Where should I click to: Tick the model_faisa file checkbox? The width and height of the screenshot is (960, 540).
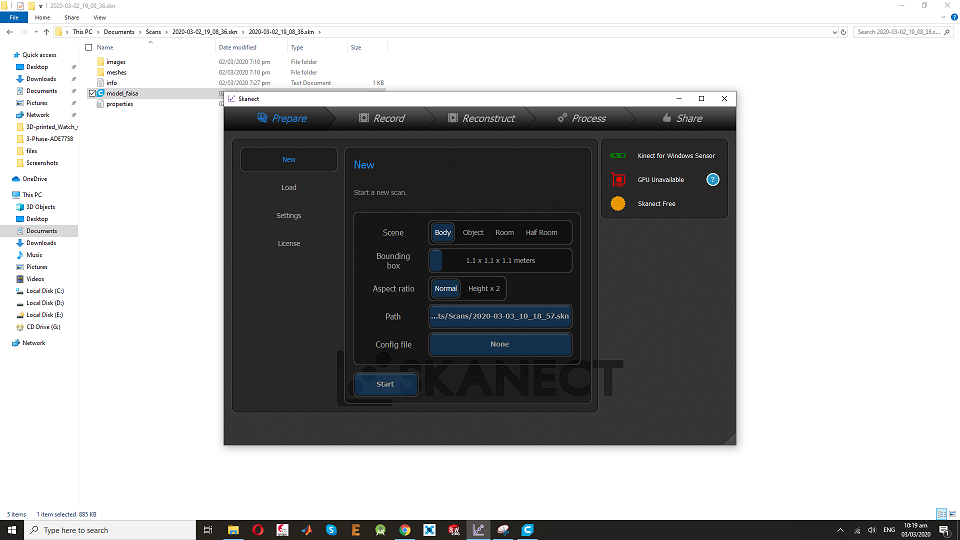pos(92,94)
